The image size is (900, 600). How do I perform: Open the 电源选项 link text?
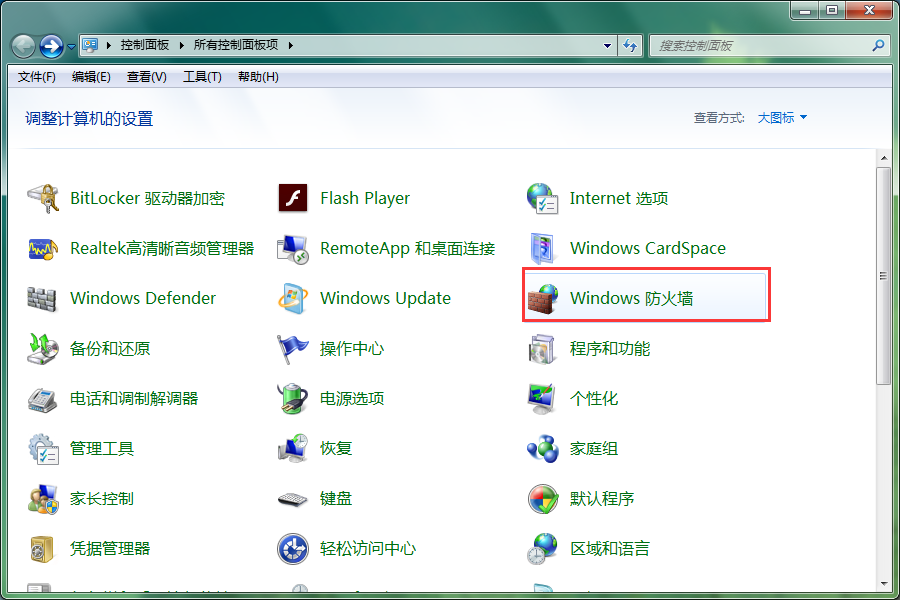tap(352, 398)
